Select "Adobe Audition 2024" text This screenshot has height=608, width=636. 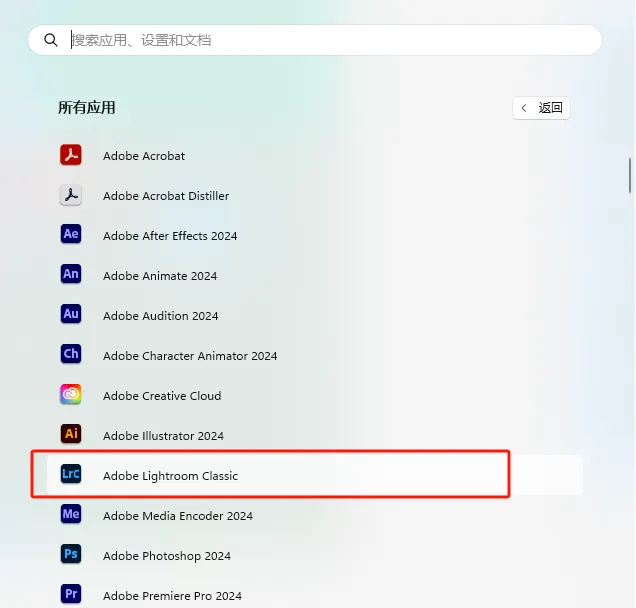coord(161,316)
